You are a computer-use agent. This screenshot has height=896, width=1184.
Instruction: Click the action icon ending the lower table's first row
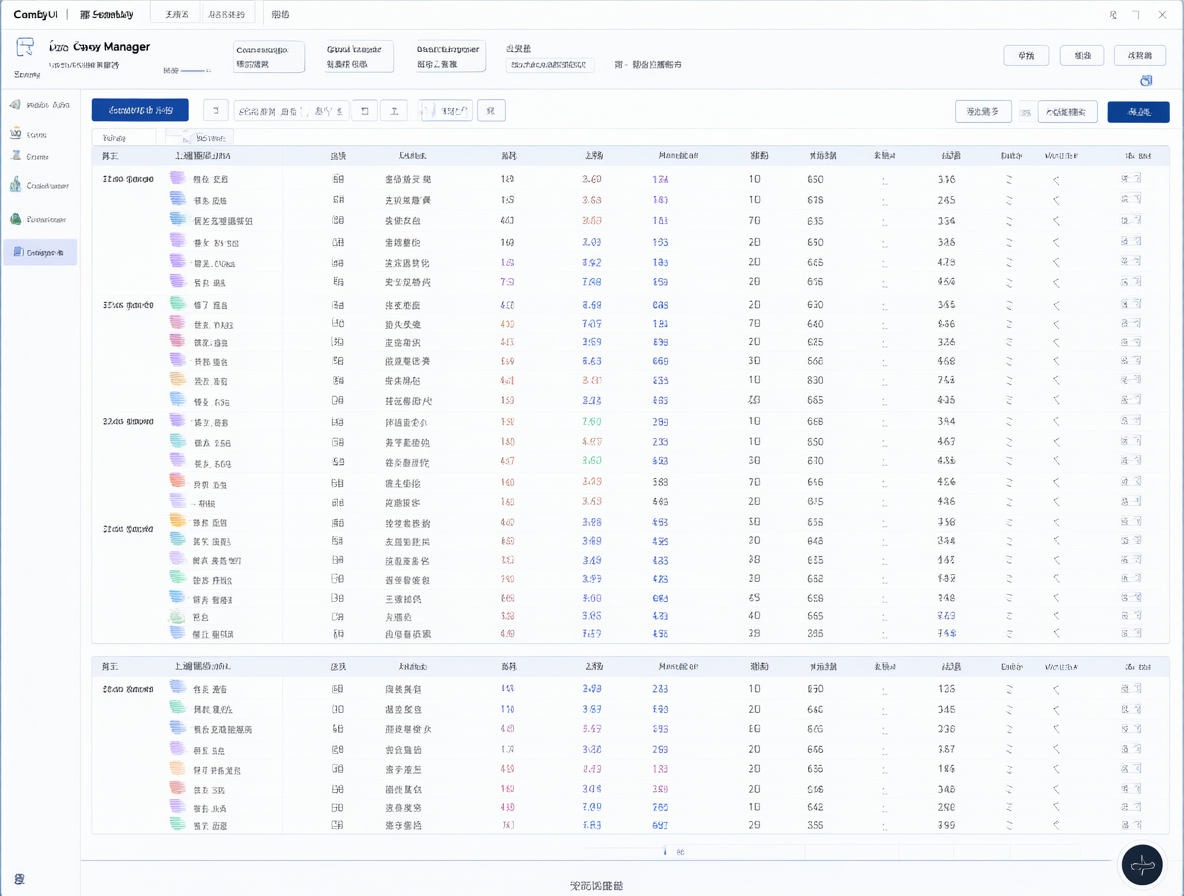click(x=1130, y=688)
